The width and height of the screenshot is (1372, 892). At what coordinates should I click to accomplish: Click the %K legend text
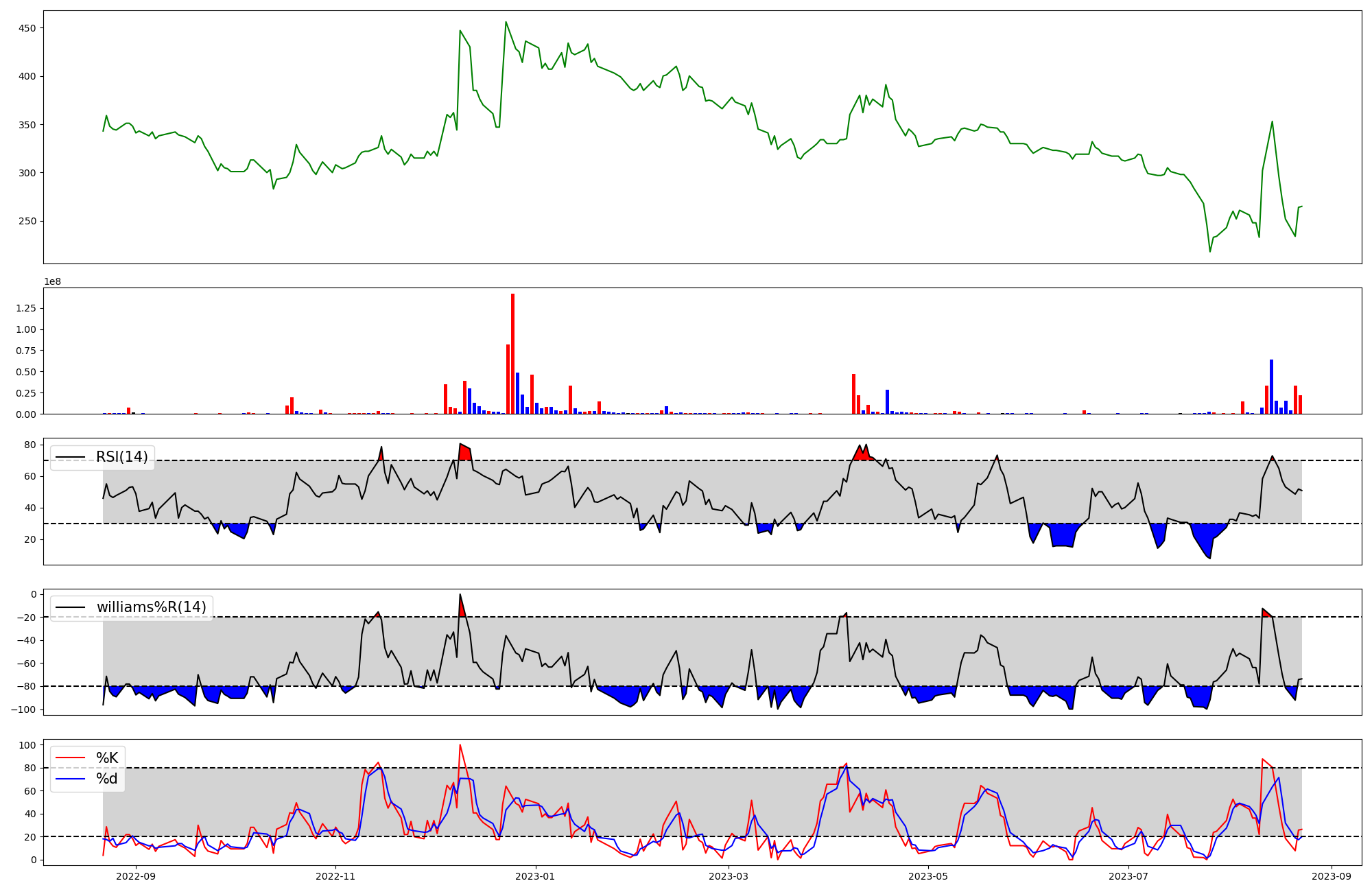[107, 758]
